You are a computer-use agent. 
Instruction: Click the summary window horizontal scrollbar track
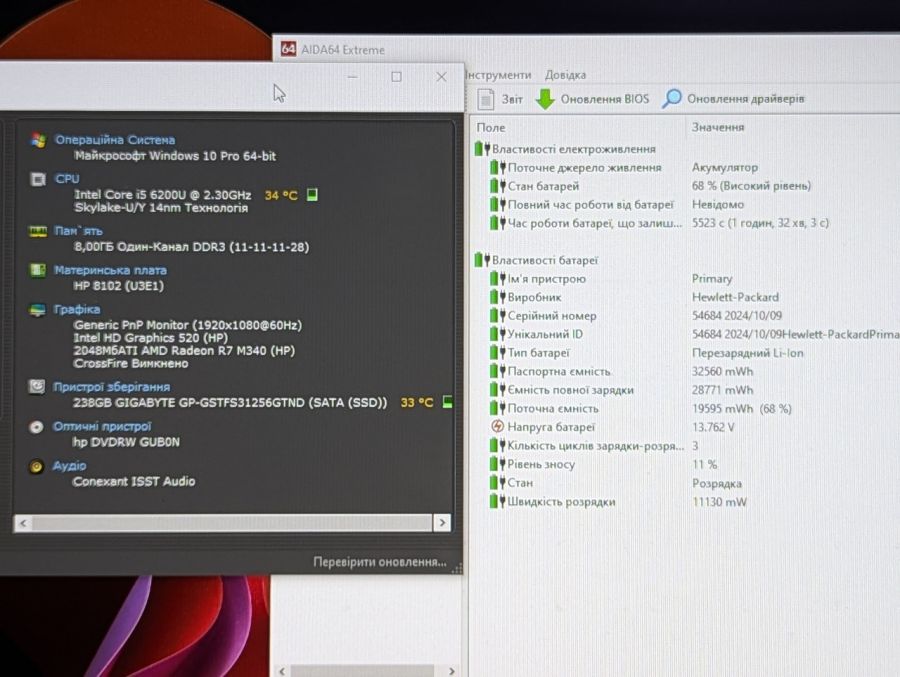point(232,523)
